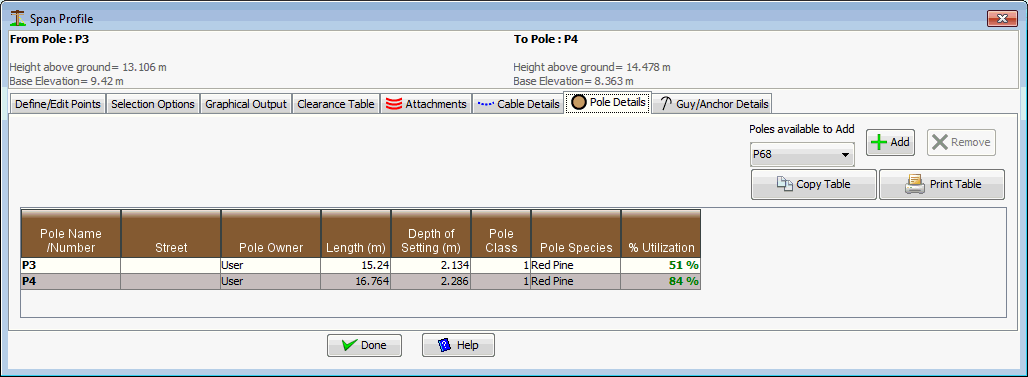1028x377 pixels.
Task: Open the Attachments tab
Action: [426, 104]
